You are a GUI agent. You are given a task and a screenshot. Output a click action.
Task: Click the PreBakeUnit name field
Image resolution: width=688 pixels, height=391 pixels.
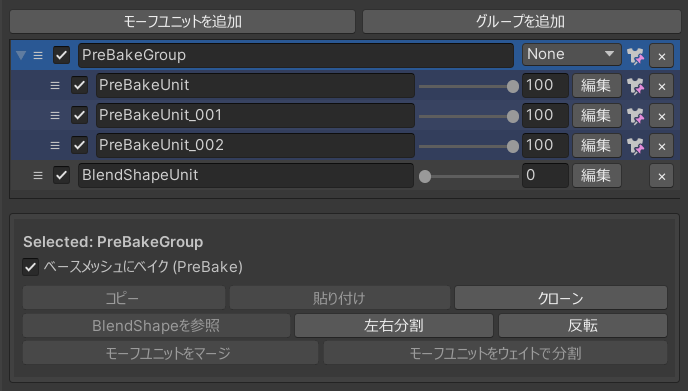[255, 85]
